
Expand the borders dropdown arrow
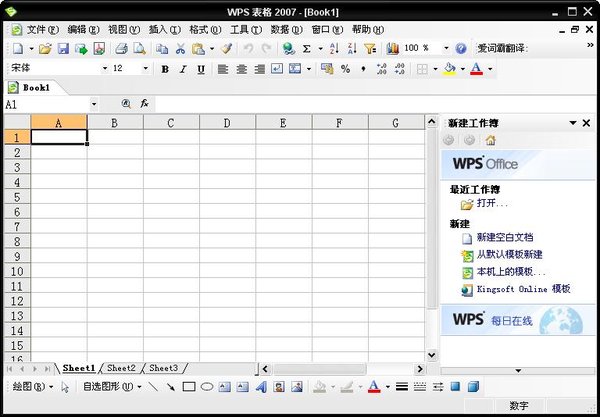(x=435, y=69)
